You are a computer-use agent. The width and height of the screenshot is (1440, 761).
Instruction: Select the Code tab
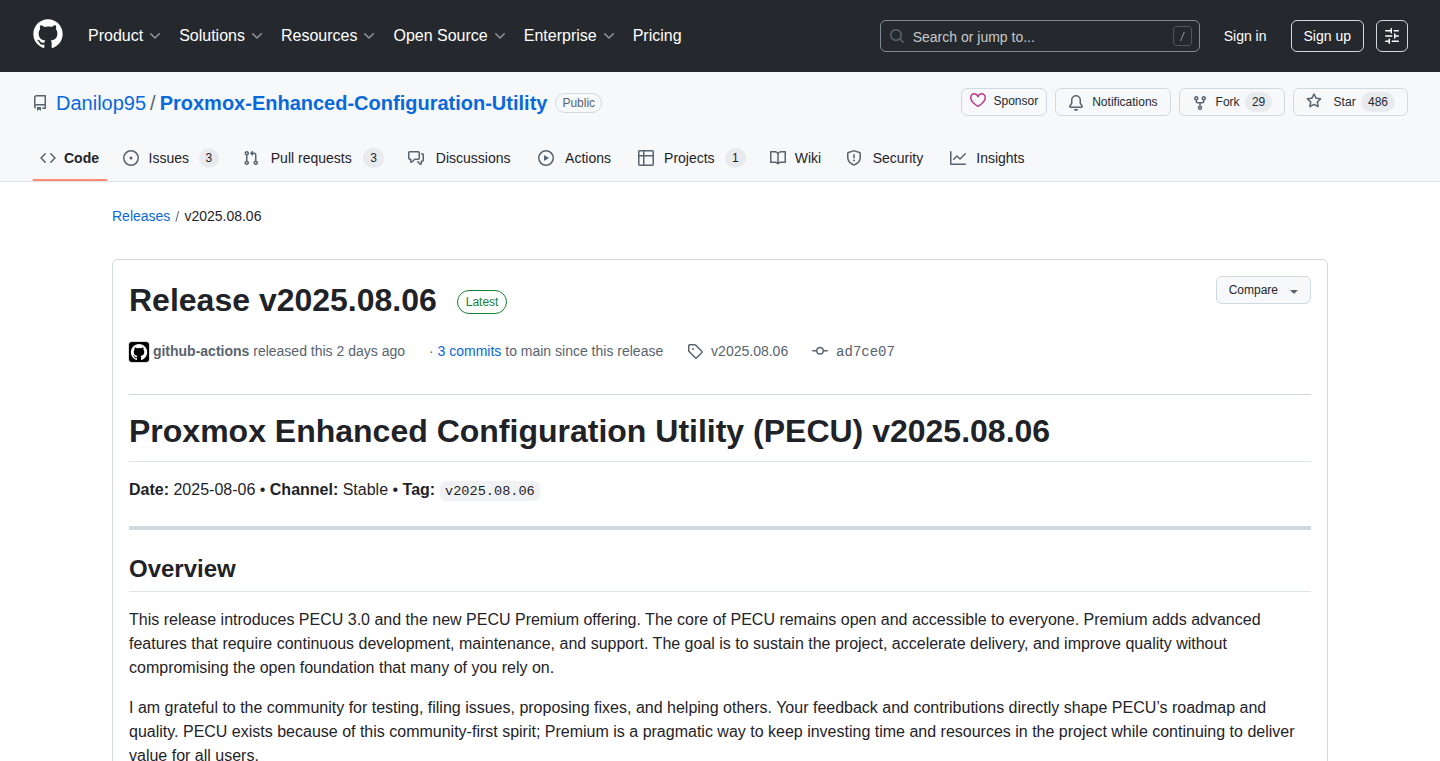coord(70,158)
